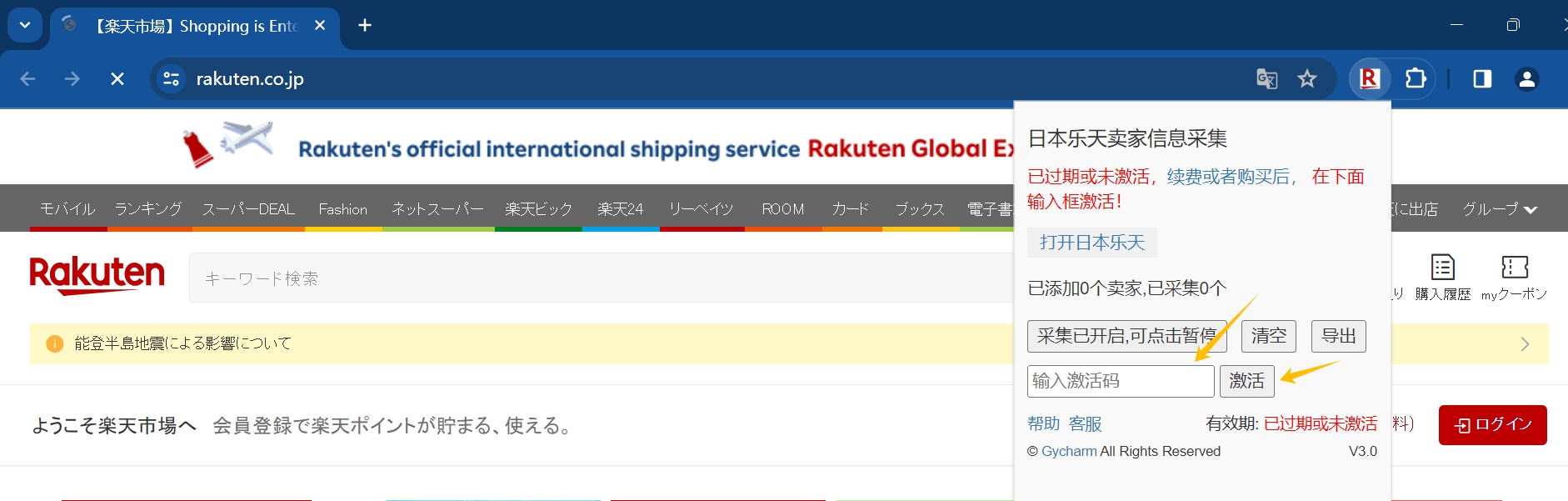1568x501 pixels.
Task: Open the Chrome profile avatar icon
Action: pyautogui.click(x=1527, y=79)
